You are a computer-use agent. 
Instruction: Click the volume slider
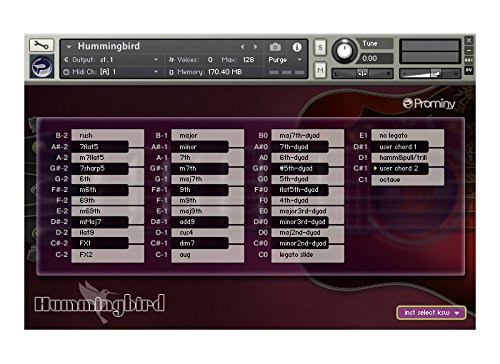pos(430,74)
